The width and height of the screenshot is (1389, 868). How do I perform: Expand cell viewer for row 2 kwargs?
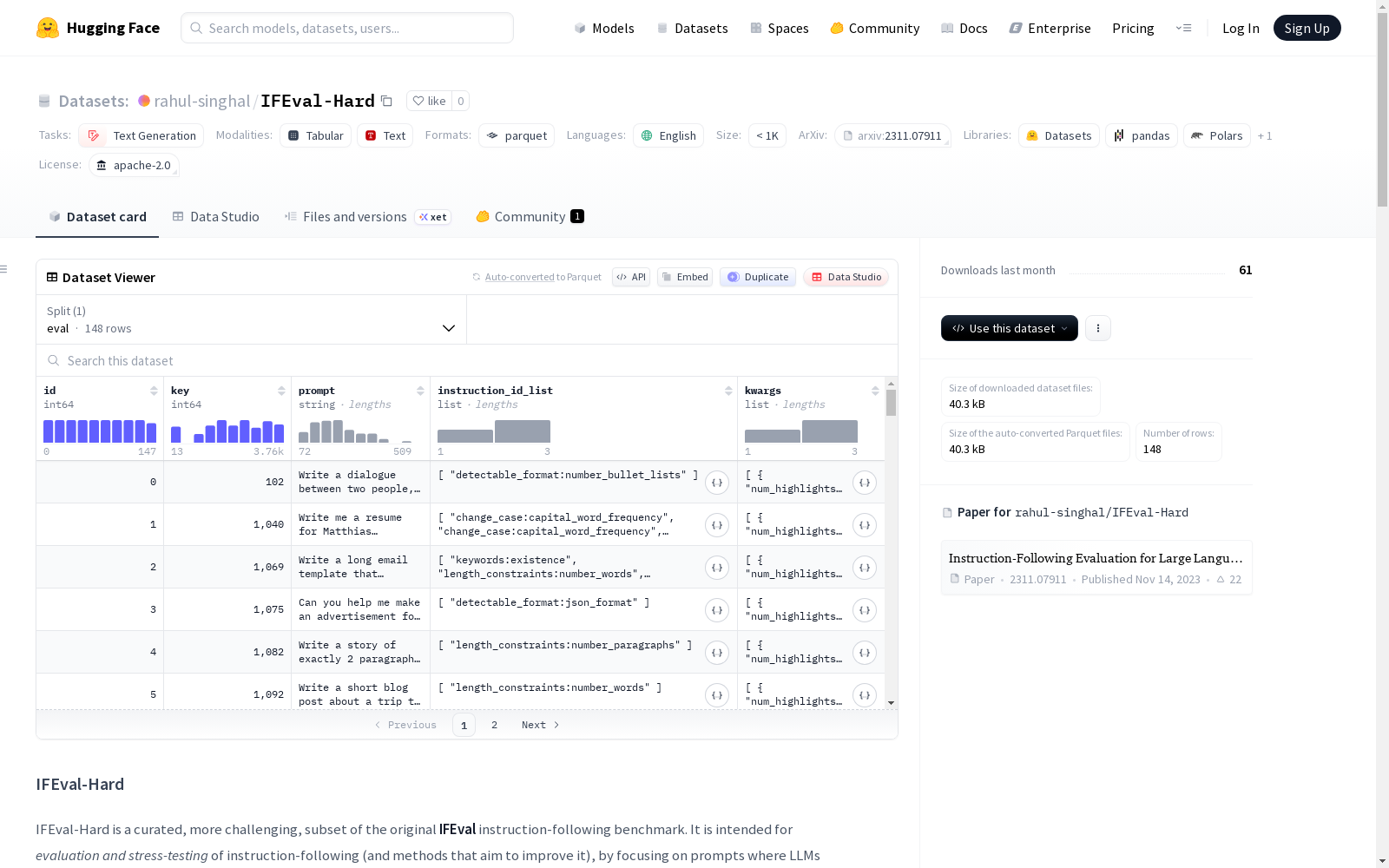point(865,568)
